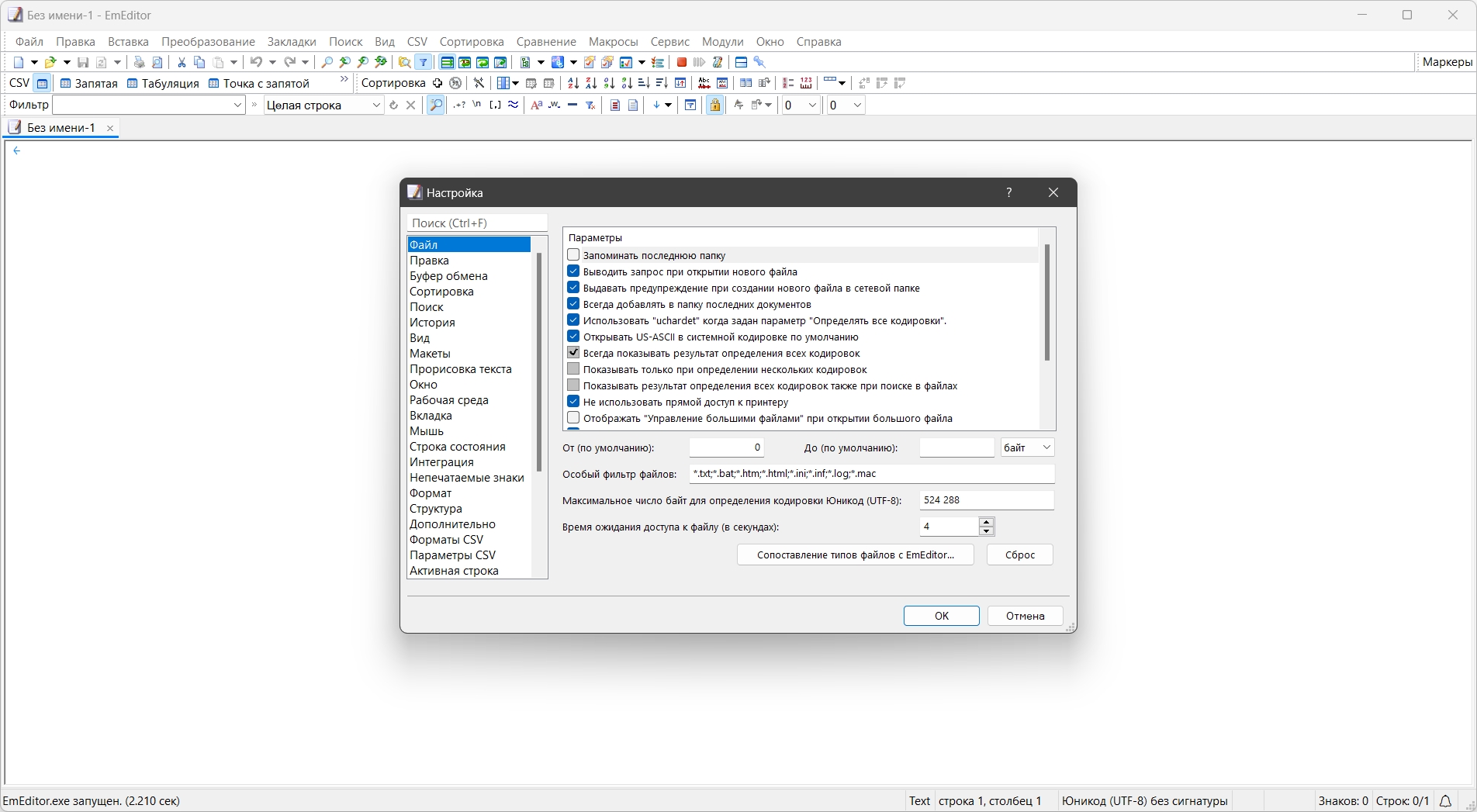This screenshot has height=812, width=1477.
Task: Click the Табуляция CSV mode button
Action: [x=163, y=83]
